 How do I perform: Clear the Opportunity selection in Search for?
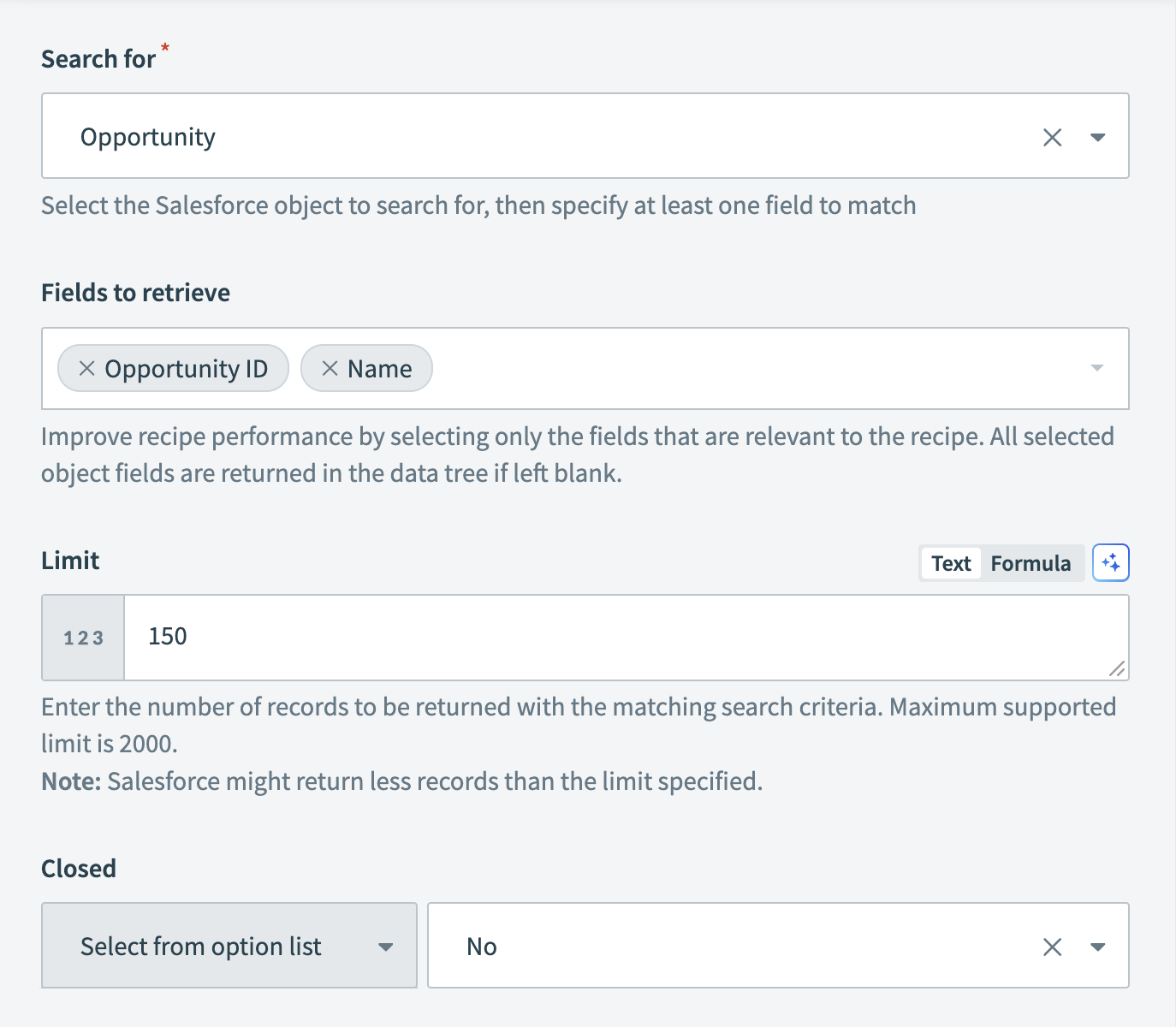1052,137
